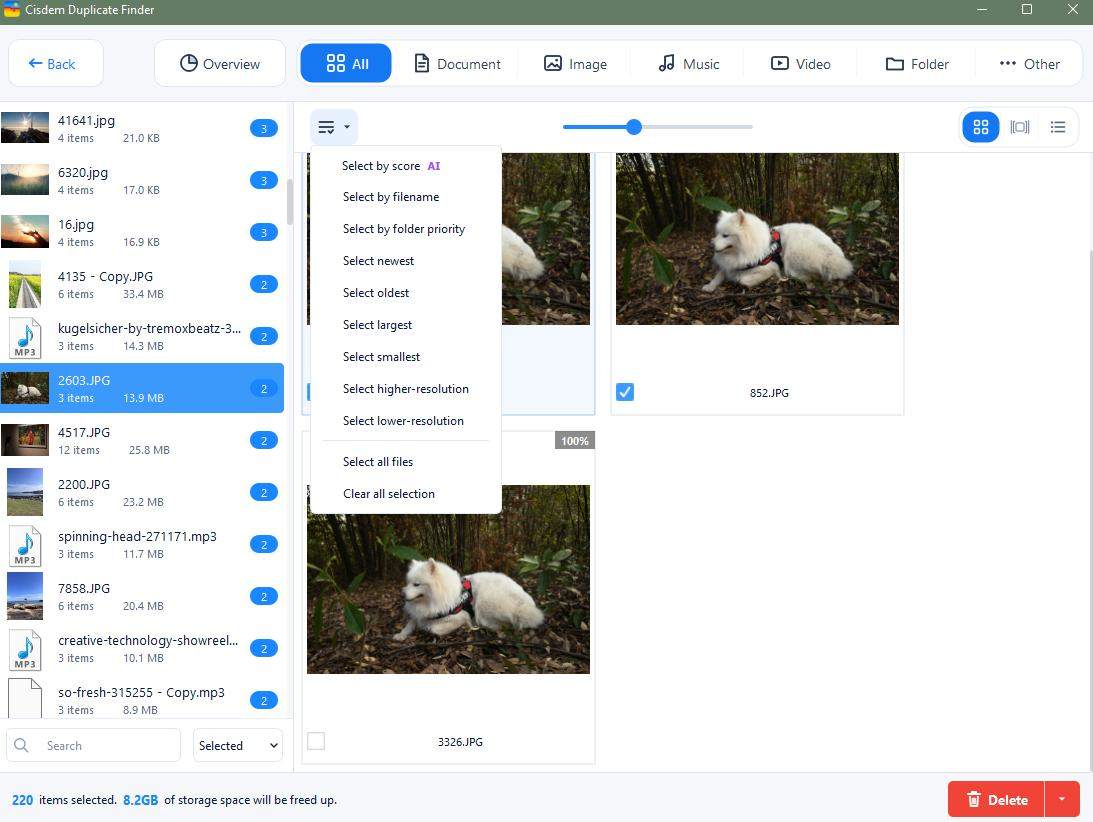Image resolution: width=1093 pixels, height=822 pixels.
Task: Choose Select higher-resolution
Action: pyautogui.click(x=406, y=389)
